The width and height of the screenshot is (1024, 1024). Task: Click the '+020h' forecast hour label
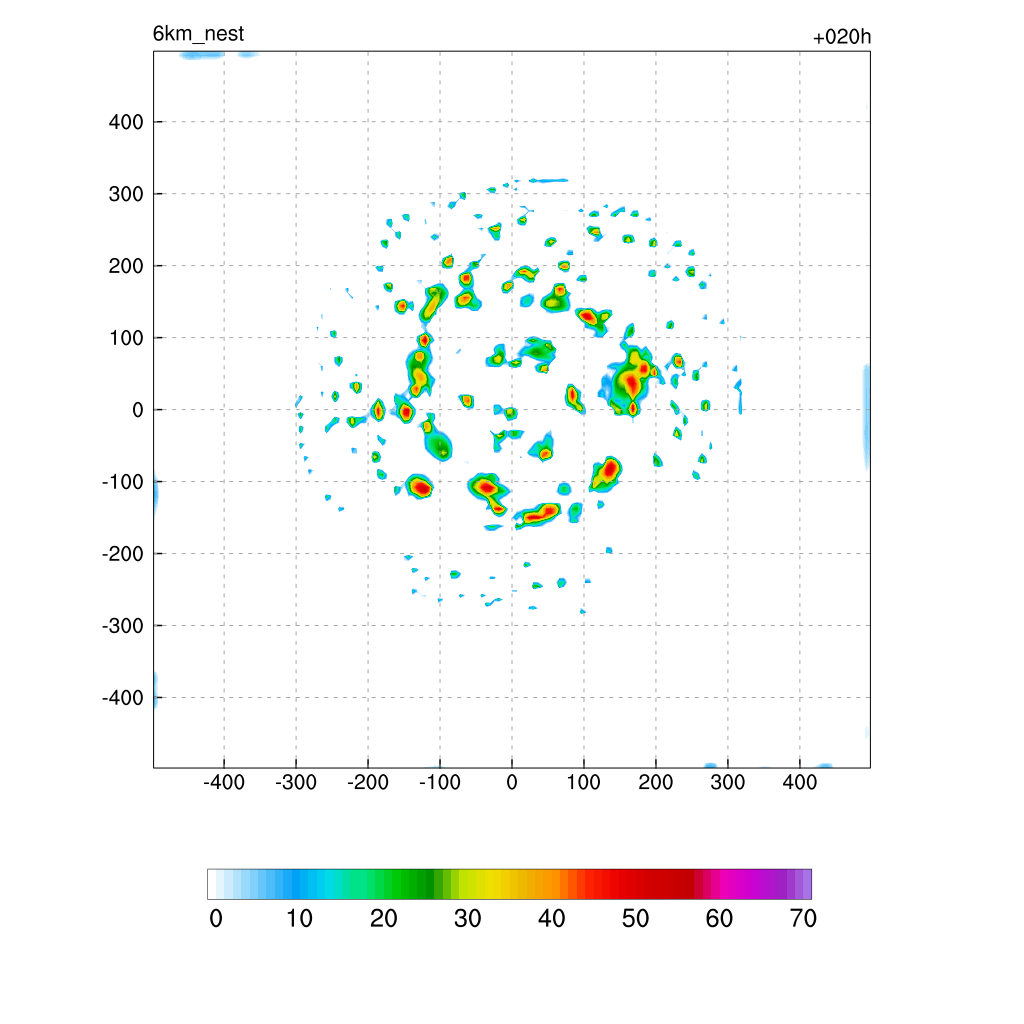pos(842,37)
